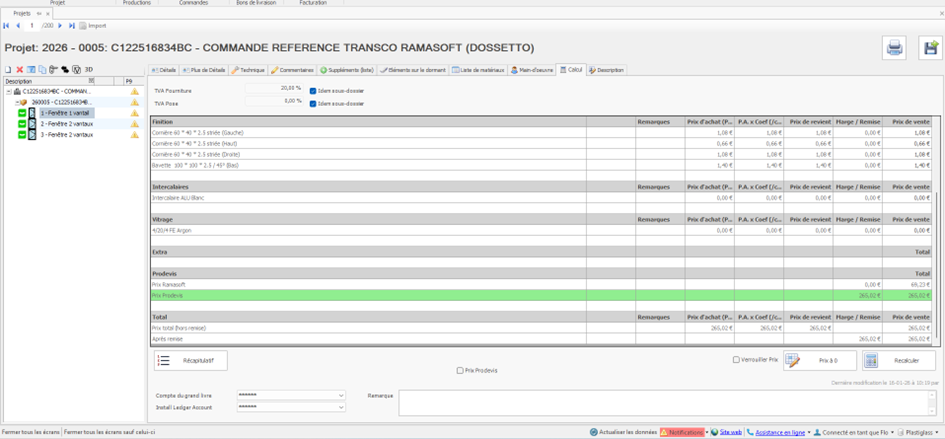
Task: Collapse the C122516834BC root tree node
Action: (x=8, y=91)
